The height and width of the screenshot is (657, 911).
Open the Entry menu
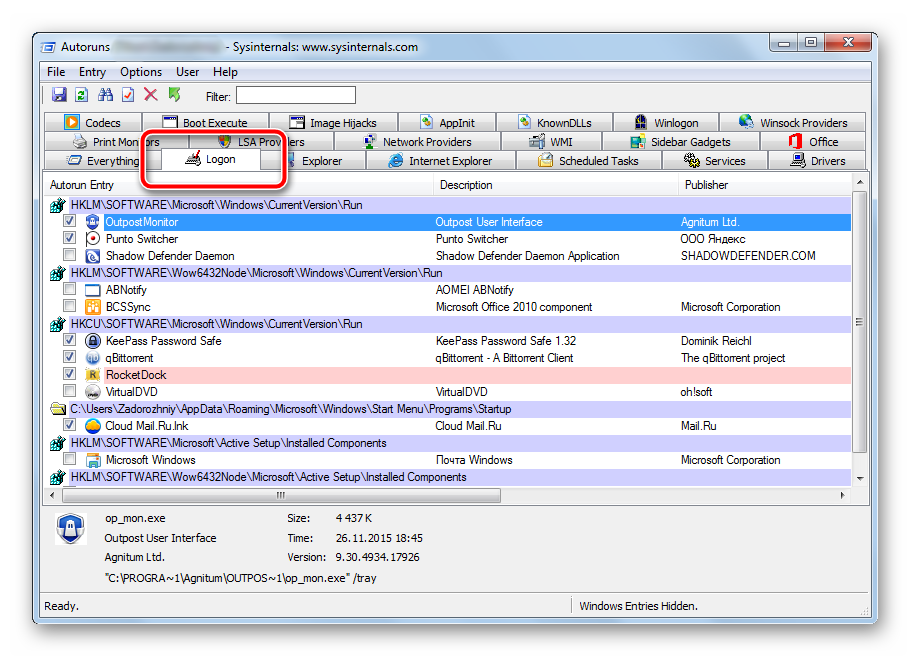pyautogui.click(x=92, y=72)
